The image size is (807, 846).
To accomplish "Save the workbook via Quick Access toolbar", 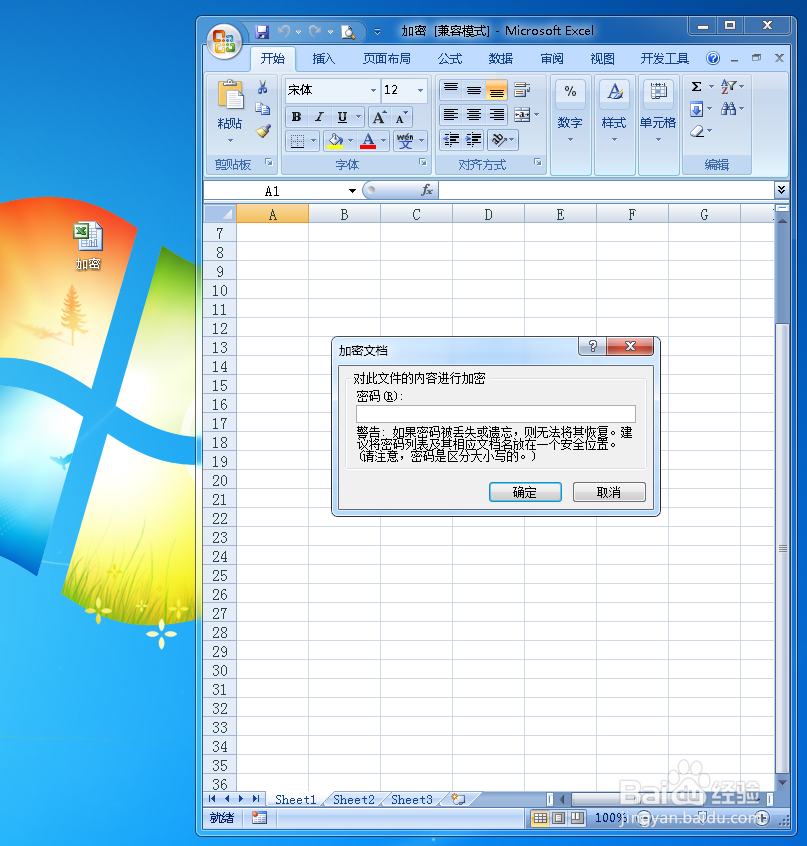I will (261, 30).
